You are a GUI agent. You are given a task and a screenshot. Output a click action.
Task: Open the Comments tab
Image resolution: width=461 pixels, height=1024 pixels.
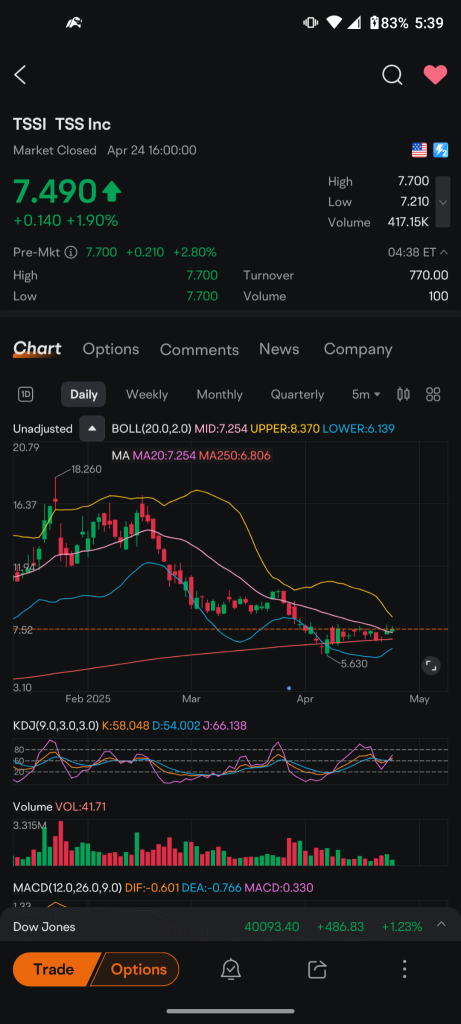(199, 349)
